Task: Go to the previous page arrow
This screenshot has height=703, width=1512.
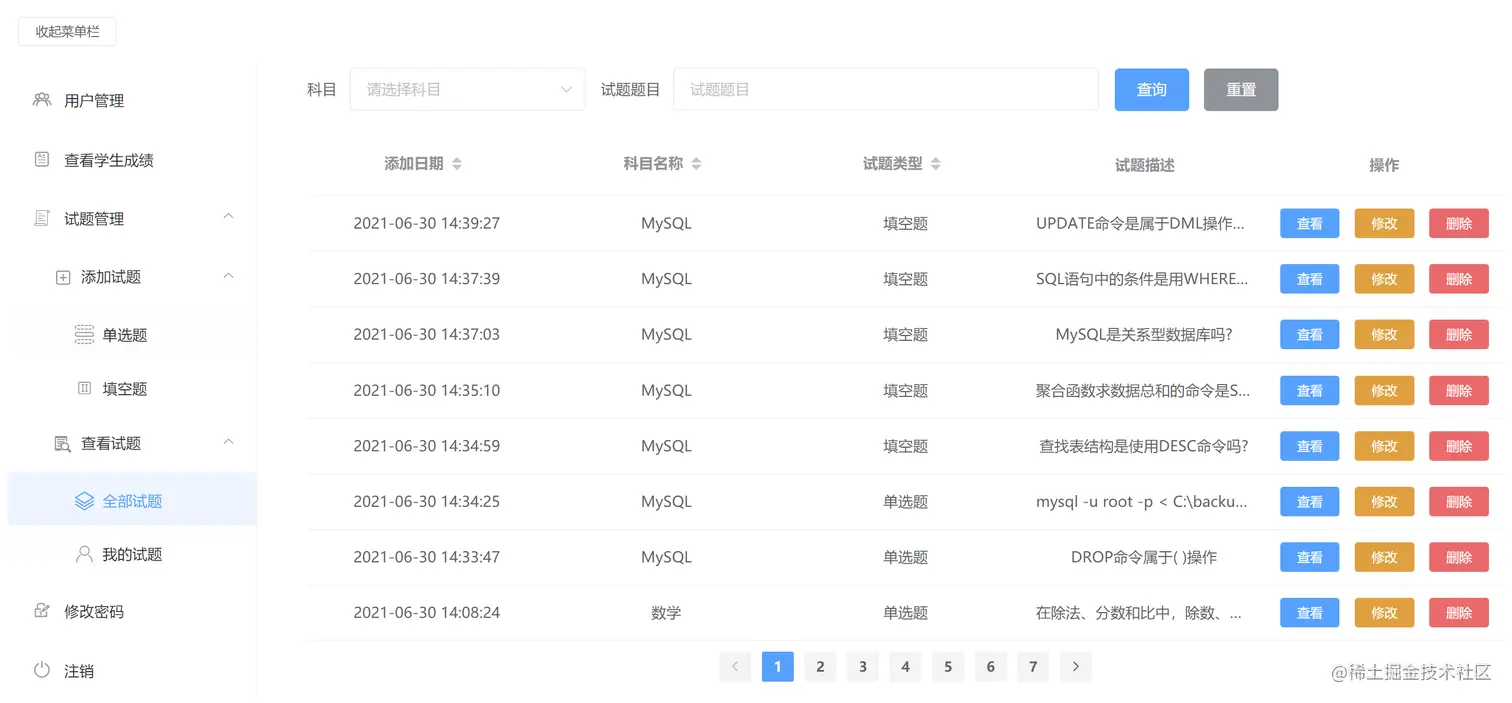Action: (x=735, y=666)
